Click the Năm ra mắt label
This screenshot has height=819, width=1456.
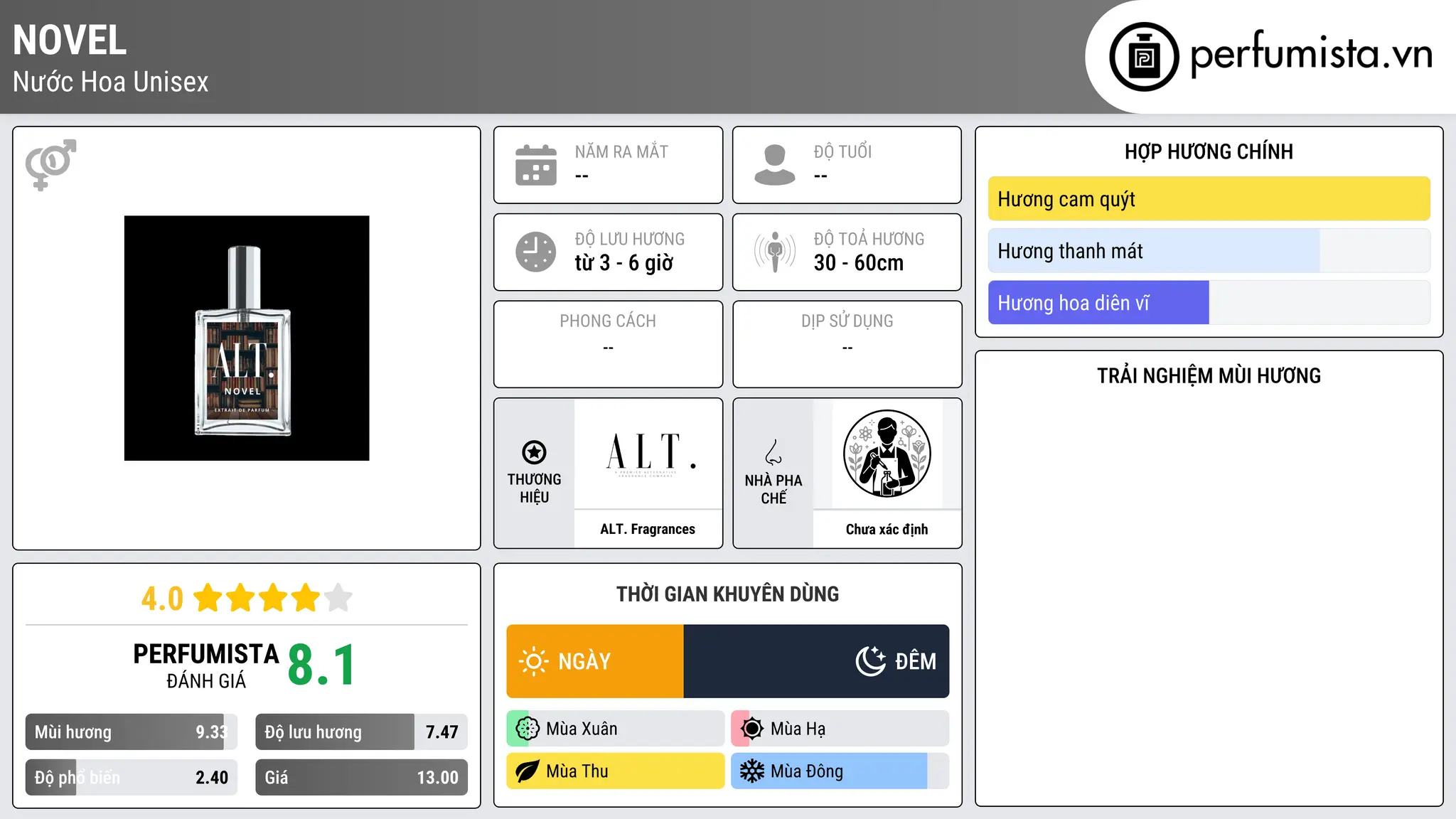point(621,151)
